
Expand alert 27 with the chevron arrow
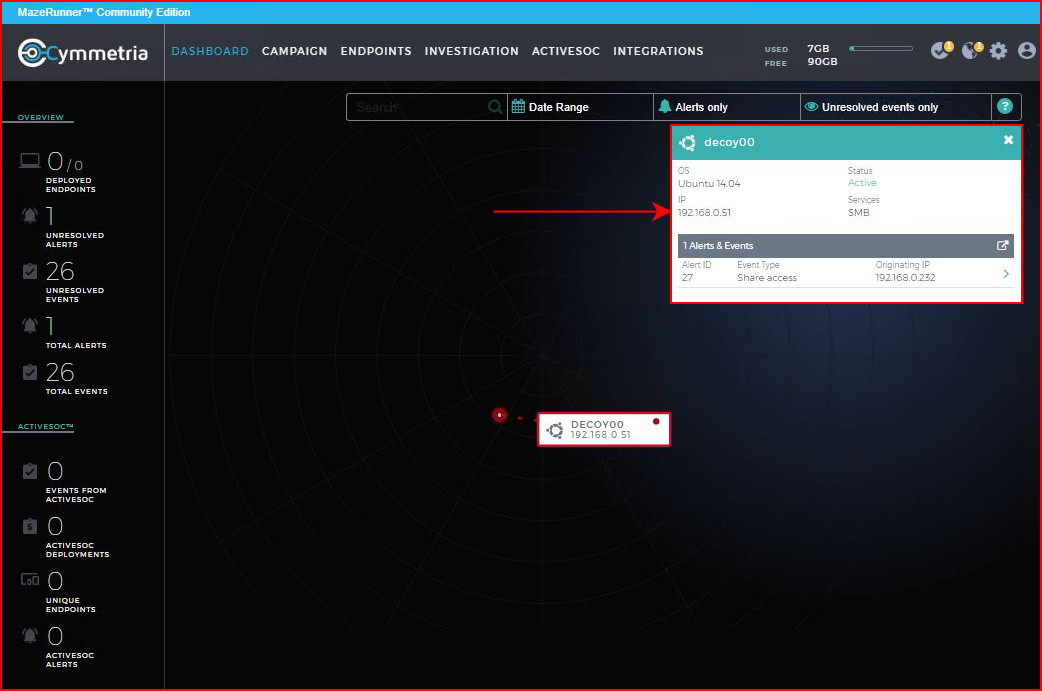tap(1006, 274)
